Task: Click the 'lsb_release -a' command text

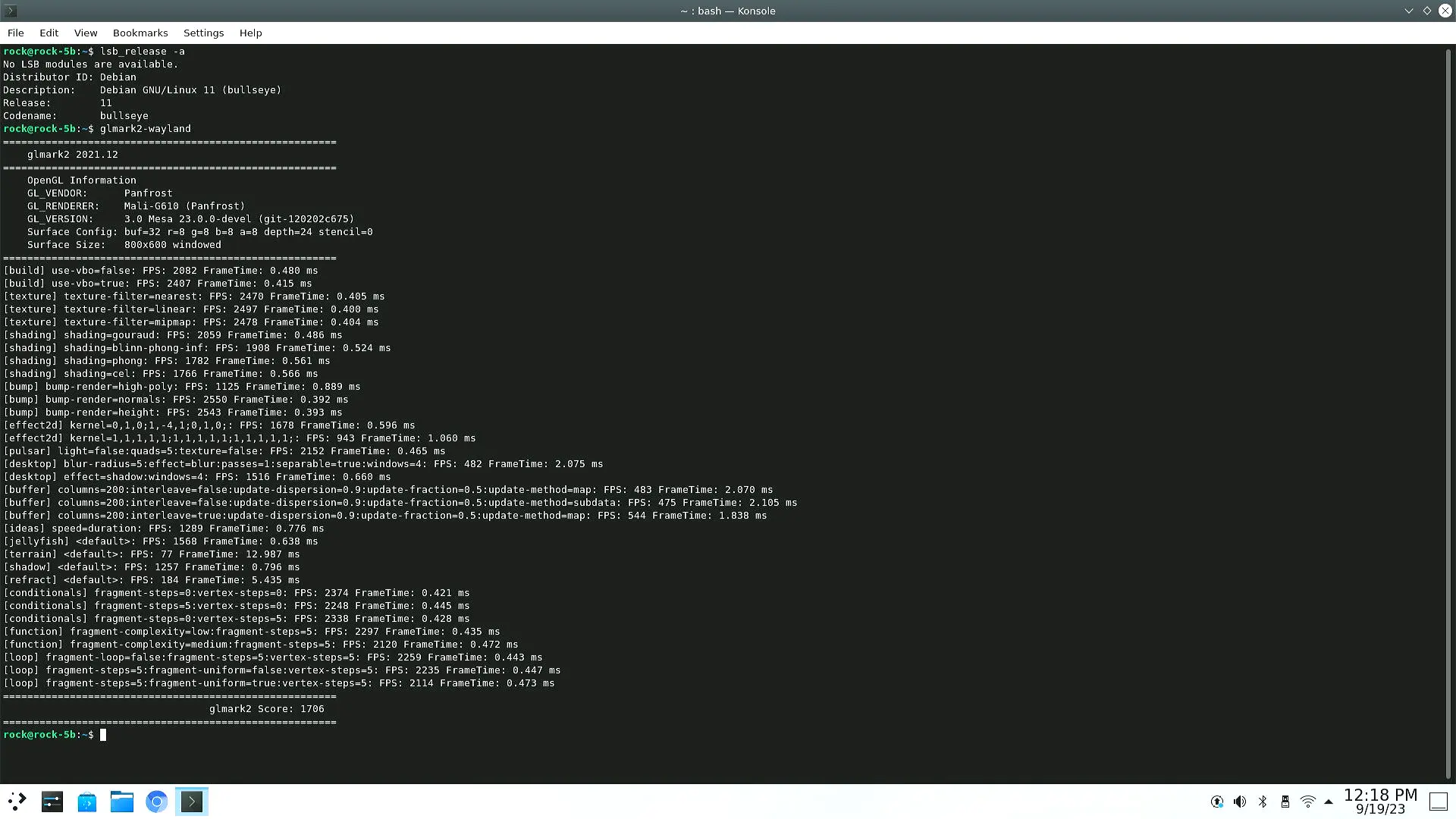Action: (143, 52)
